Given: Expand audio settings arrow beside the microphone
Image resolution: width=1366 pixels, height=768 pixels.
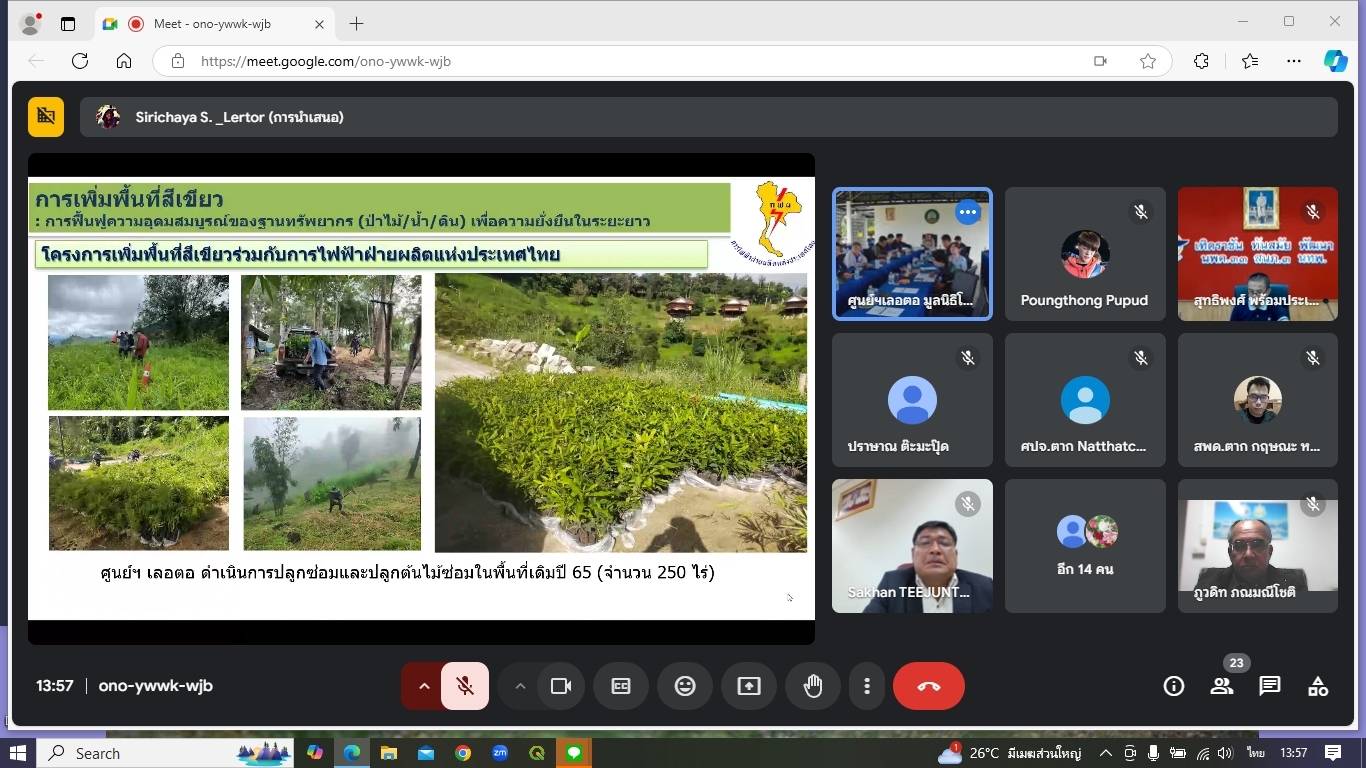Looking at the screenshot, I should tap(424, 686).
